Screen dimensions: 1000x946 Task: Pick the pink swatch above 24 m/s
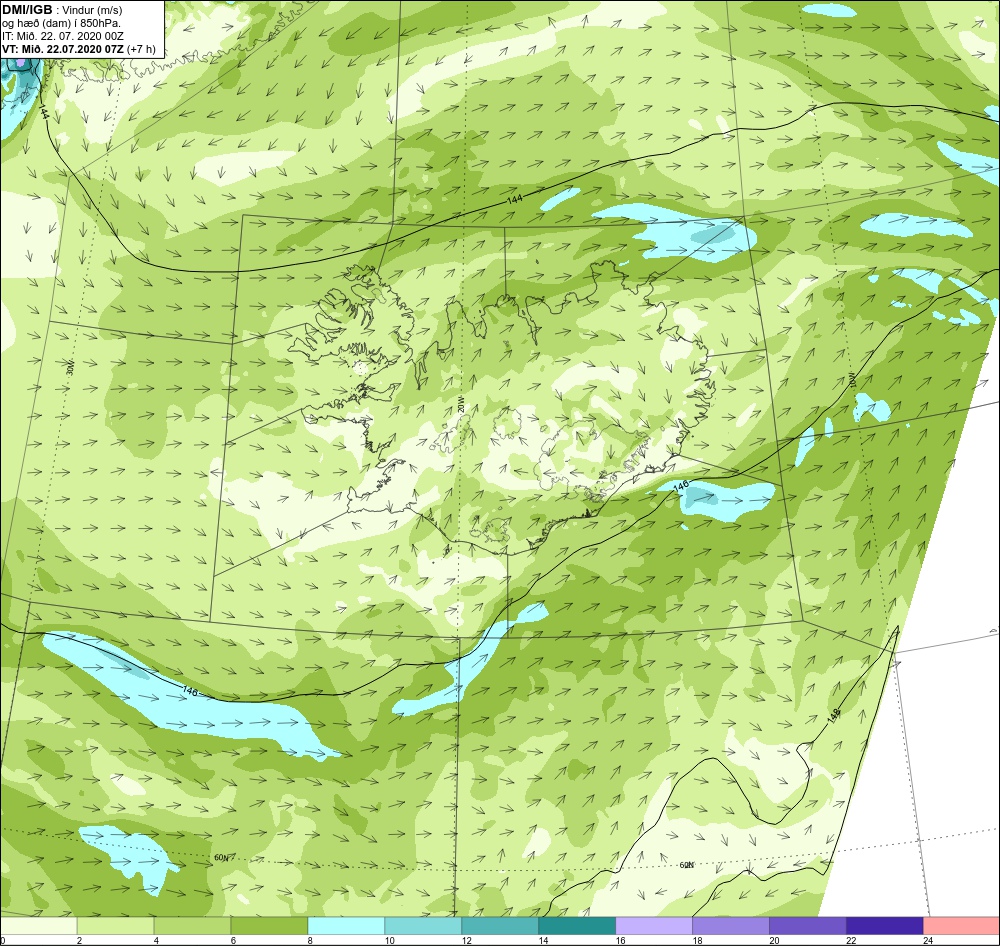click(x=962, y=926)
